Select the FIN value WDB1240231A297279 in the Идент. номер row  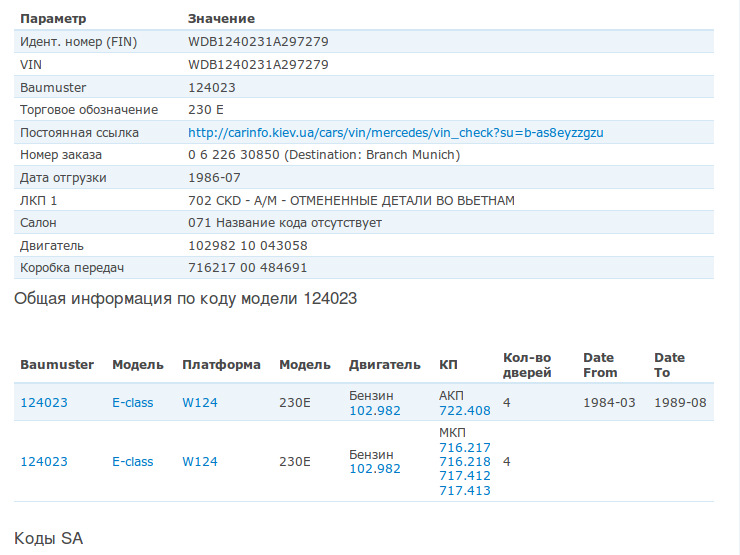tap(258, 42)
